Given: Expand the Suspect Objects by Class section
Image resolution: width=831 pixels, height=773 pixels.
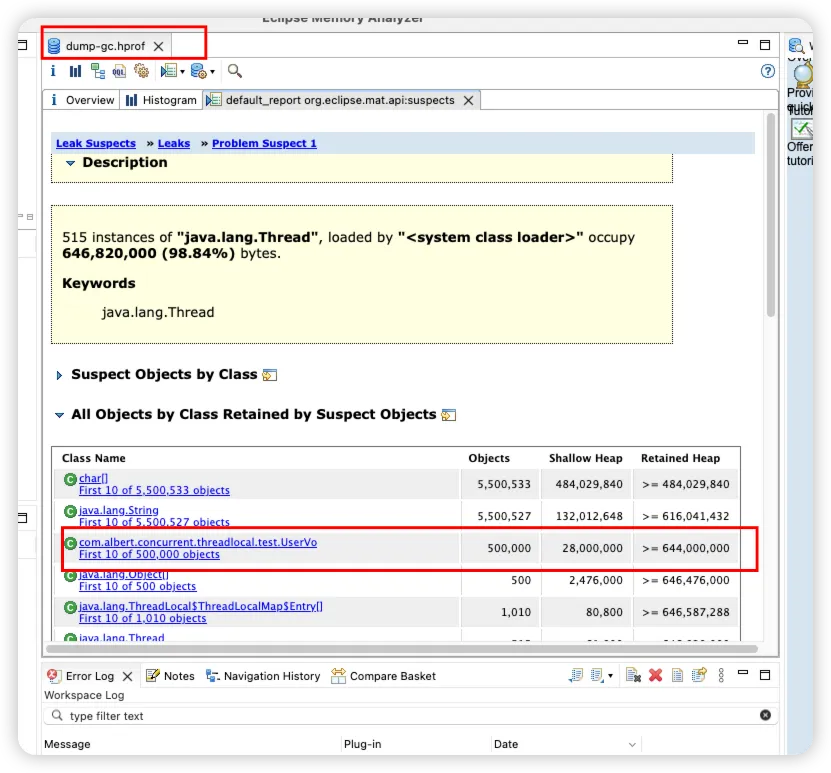Looking at the screenshot, I should coord(60,375).
